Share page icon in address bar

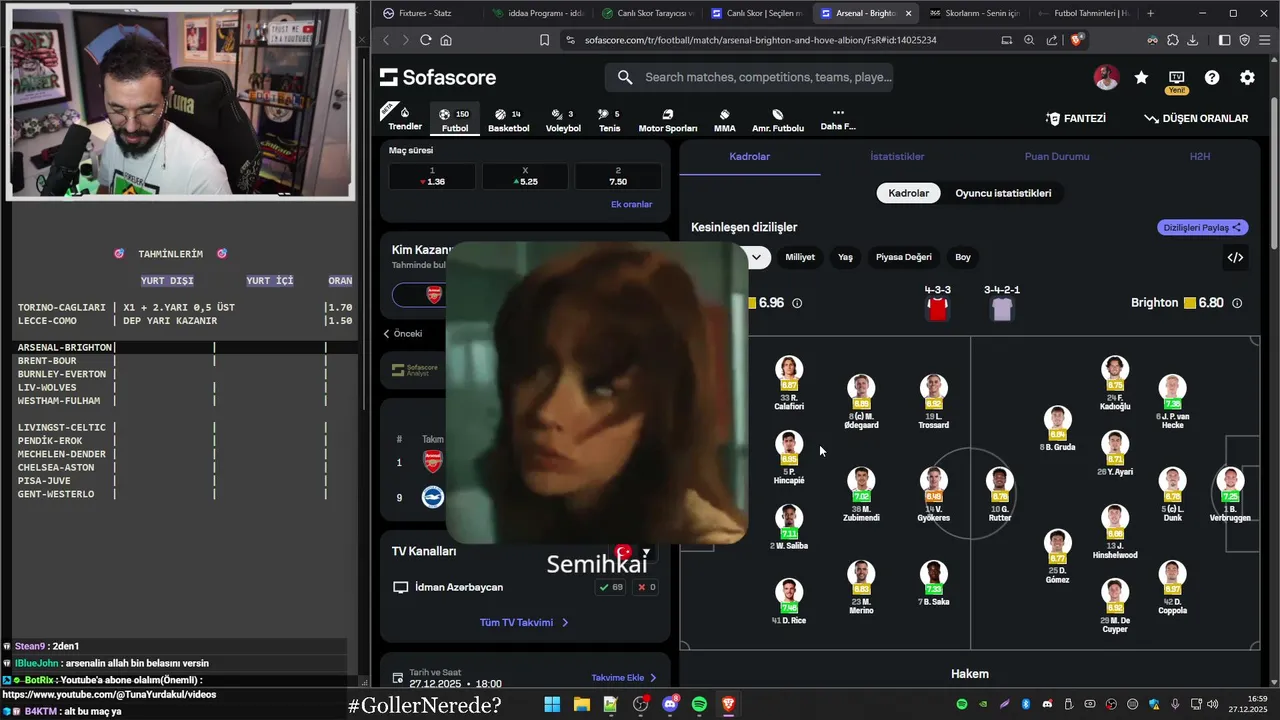click(1052, 40)
